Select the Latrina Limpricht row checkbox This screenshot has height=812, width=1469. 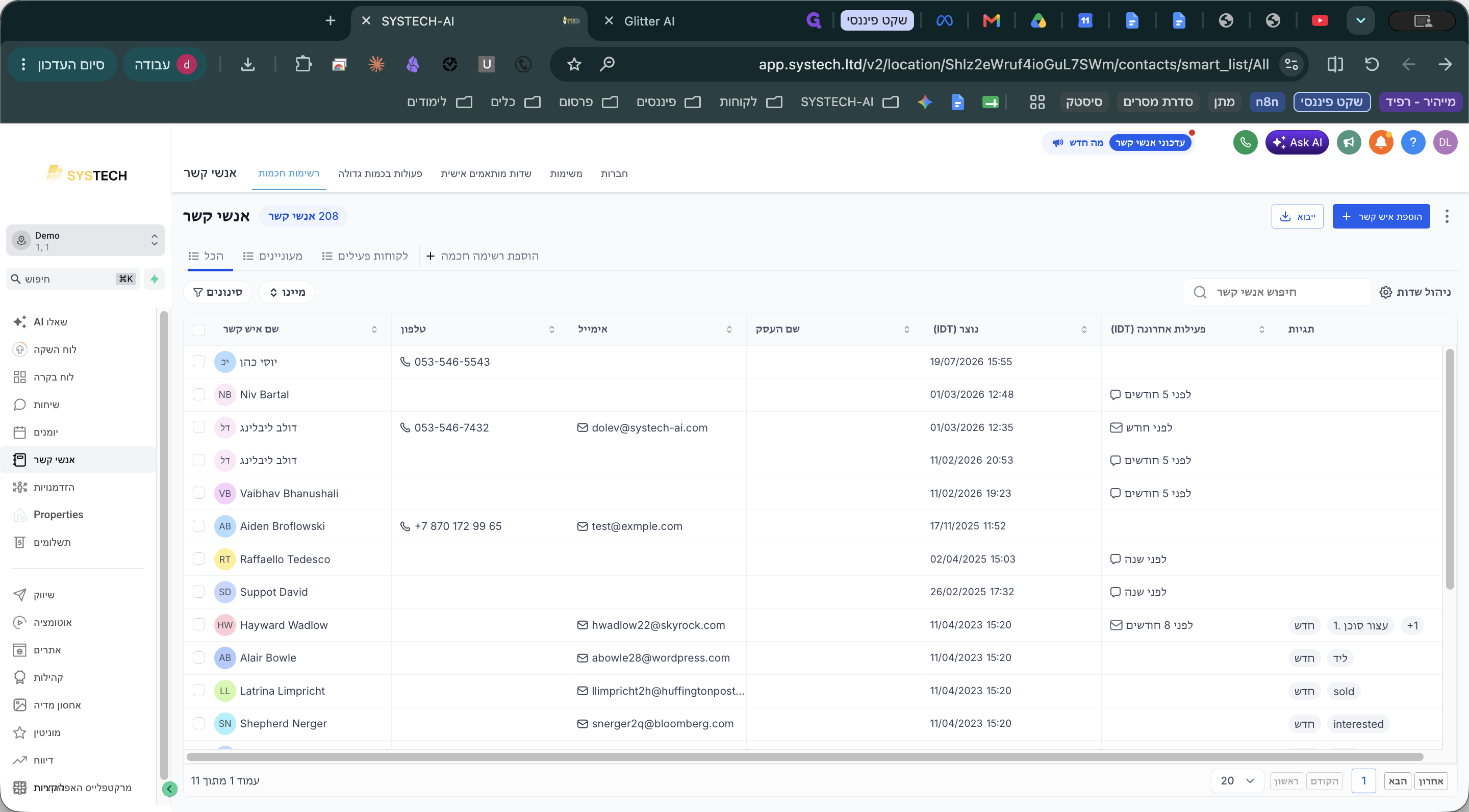coord(198,691)
